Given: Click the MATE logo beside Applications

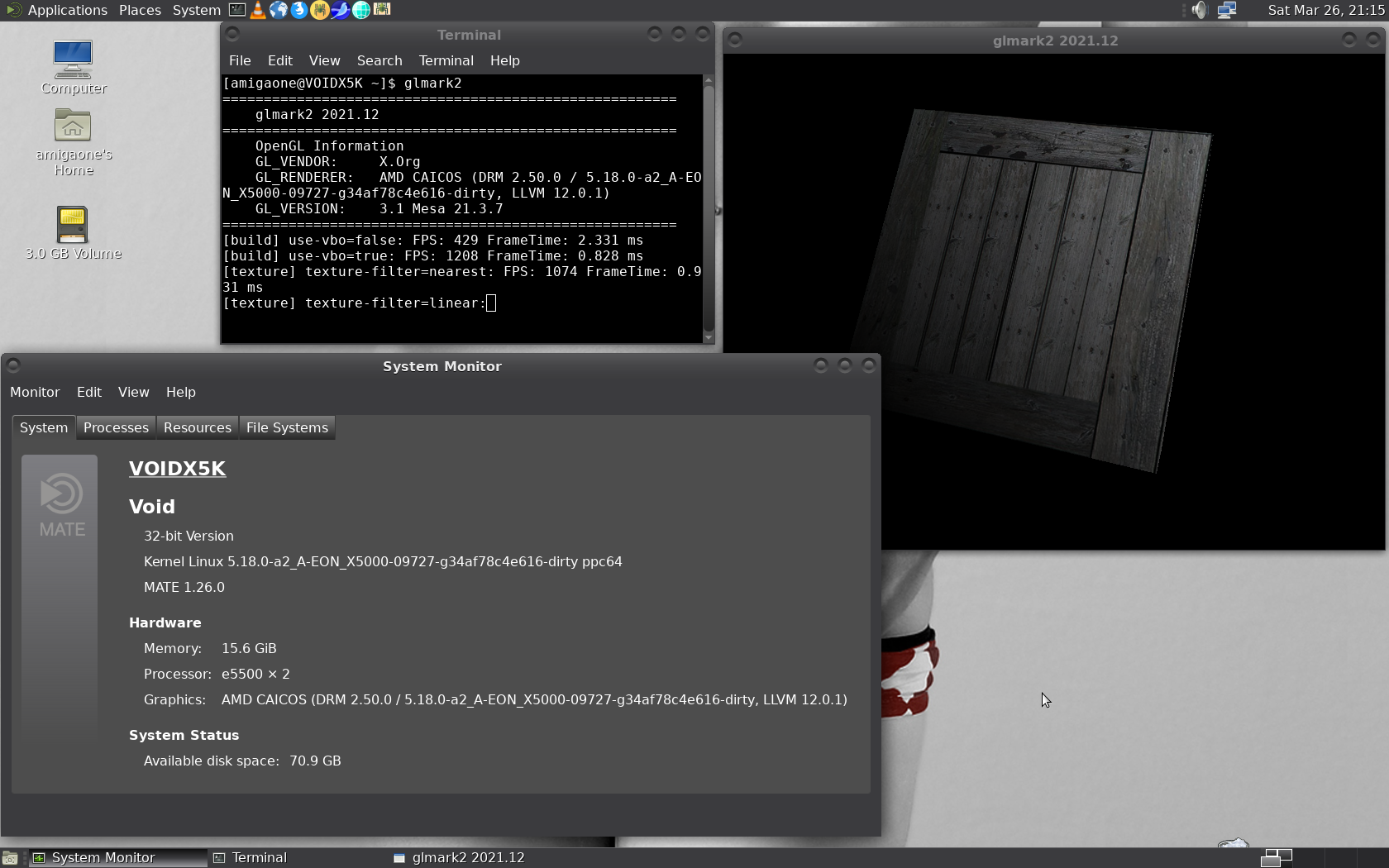Looking at the screenshot, I should click(13, 10).
